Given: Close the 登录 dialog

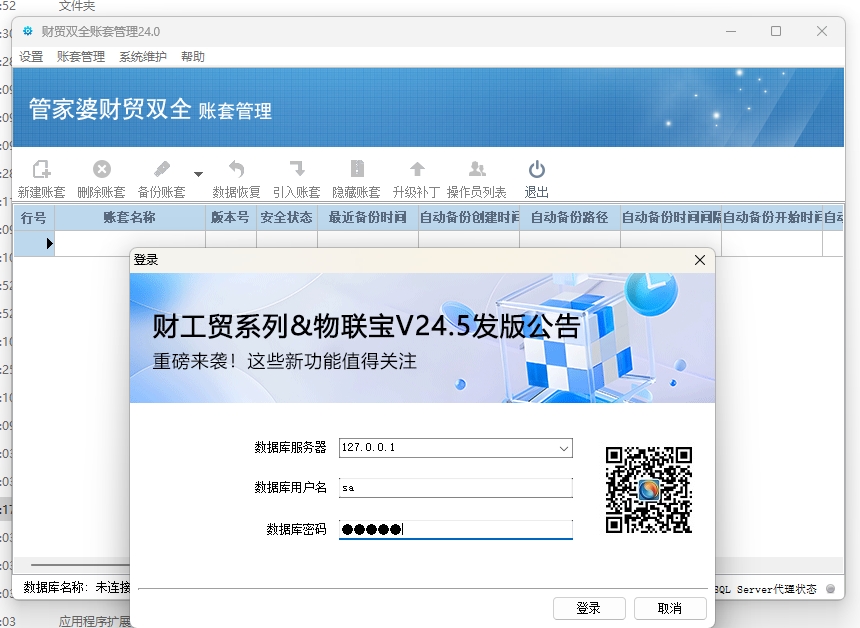Looking at the screenshot, I should (700, 260).
